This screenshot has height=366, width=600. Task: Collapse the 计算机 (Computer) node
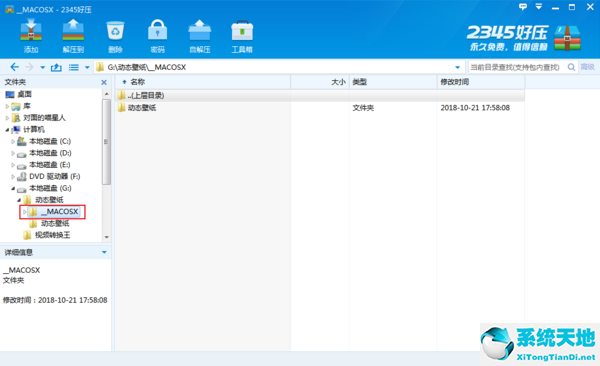7,130
